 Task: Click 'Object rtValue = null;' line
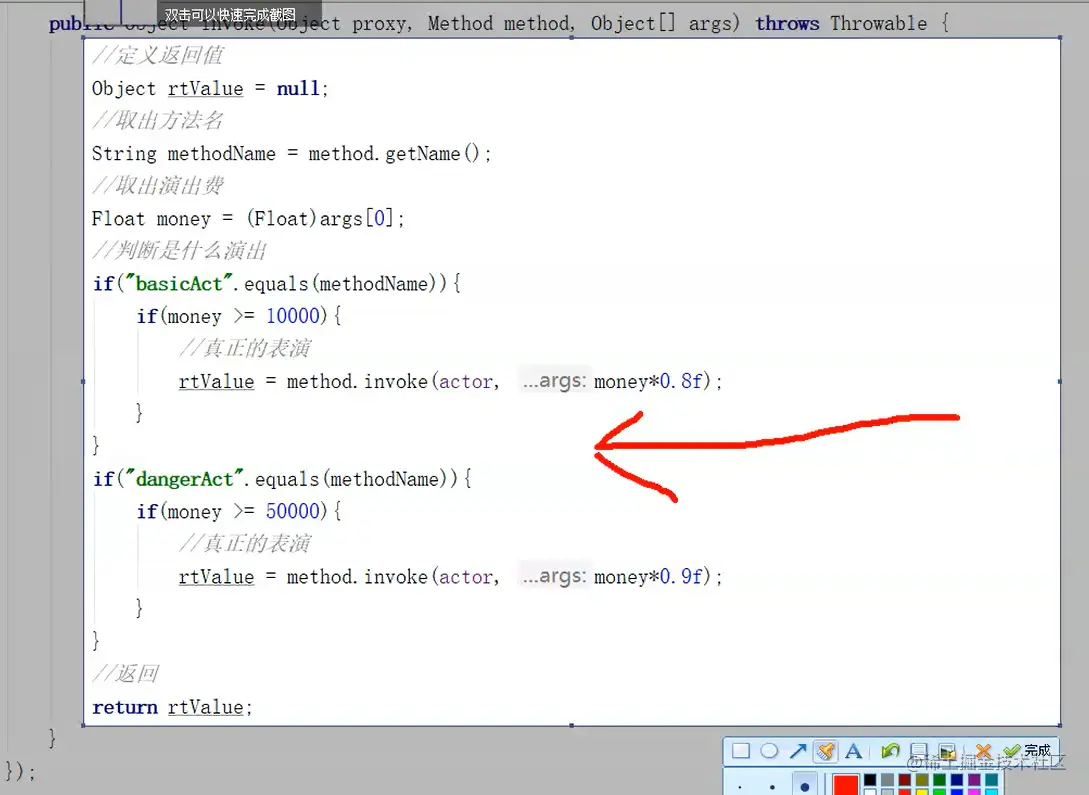(x=210, y=89)
